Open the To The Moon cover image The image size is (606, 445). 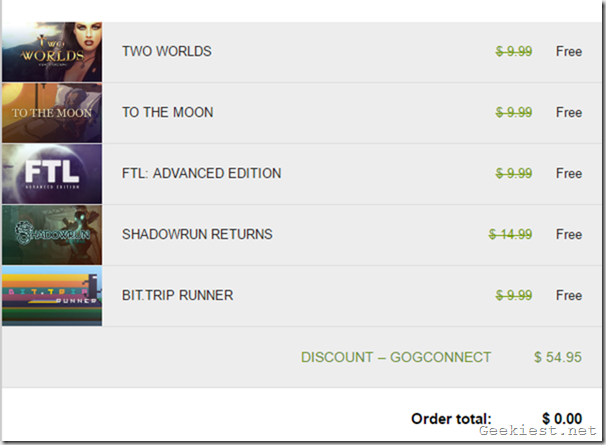[x=51, y=112]
